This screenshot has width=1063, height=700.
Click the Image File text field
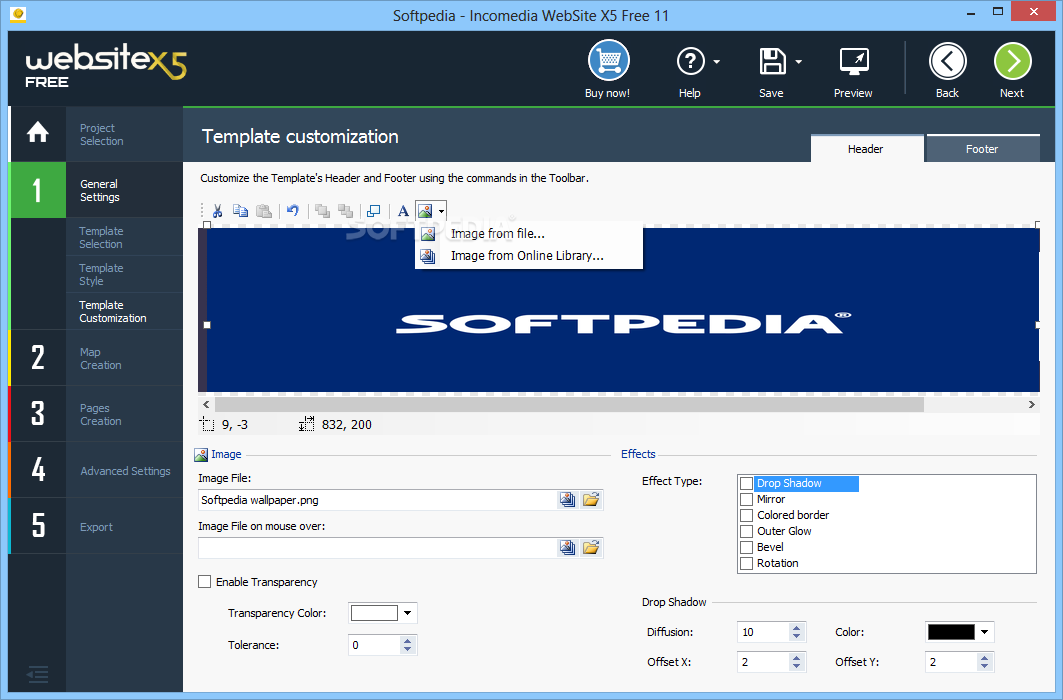[x=377, y=500]
